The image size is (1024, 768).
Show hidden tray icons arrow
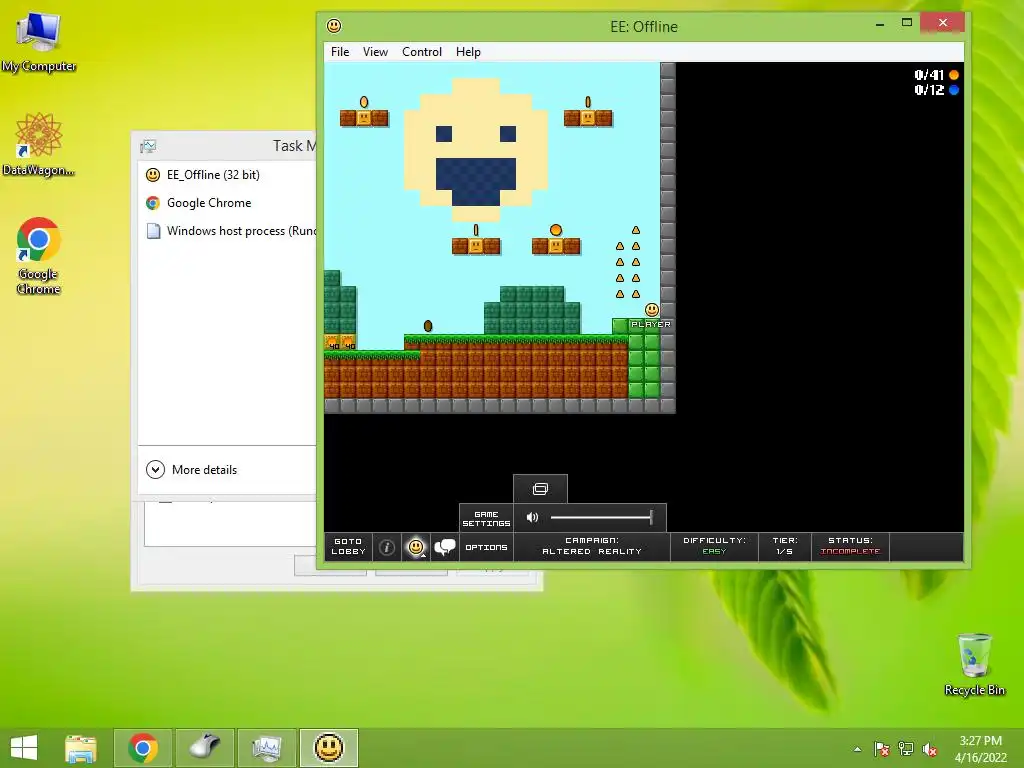point(857,749)
